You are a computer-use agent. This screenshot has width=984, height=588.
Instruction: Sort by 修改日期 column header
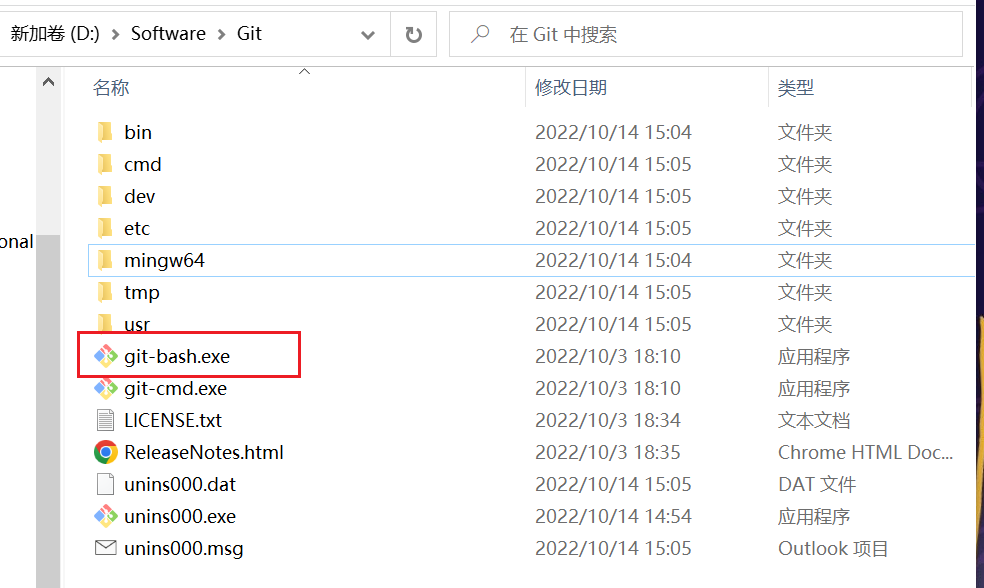pyautogui.click(x=570, y=87)
